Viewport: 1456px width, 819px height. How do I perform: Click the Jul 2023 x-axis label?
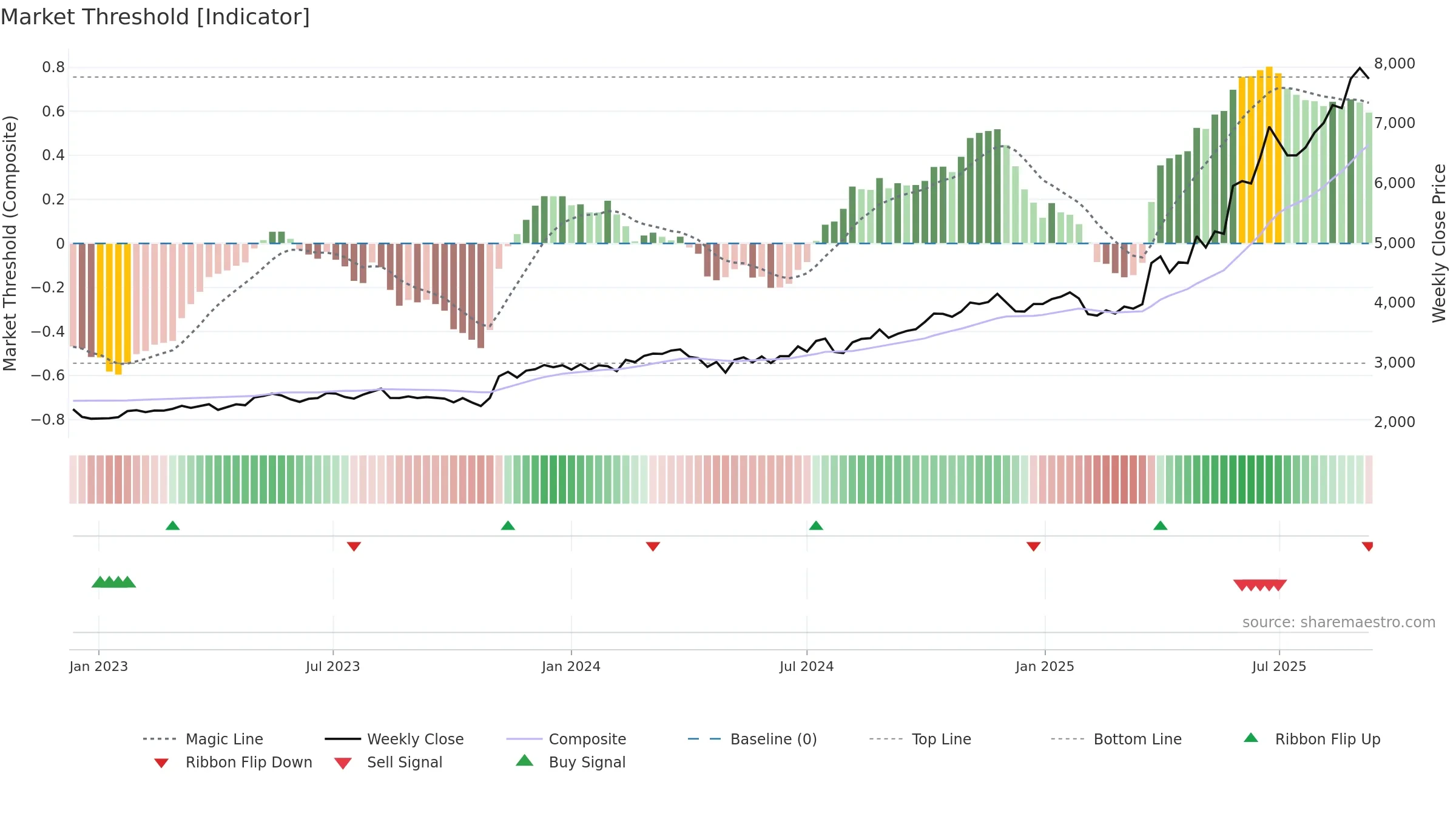click(x=333, y=667)
